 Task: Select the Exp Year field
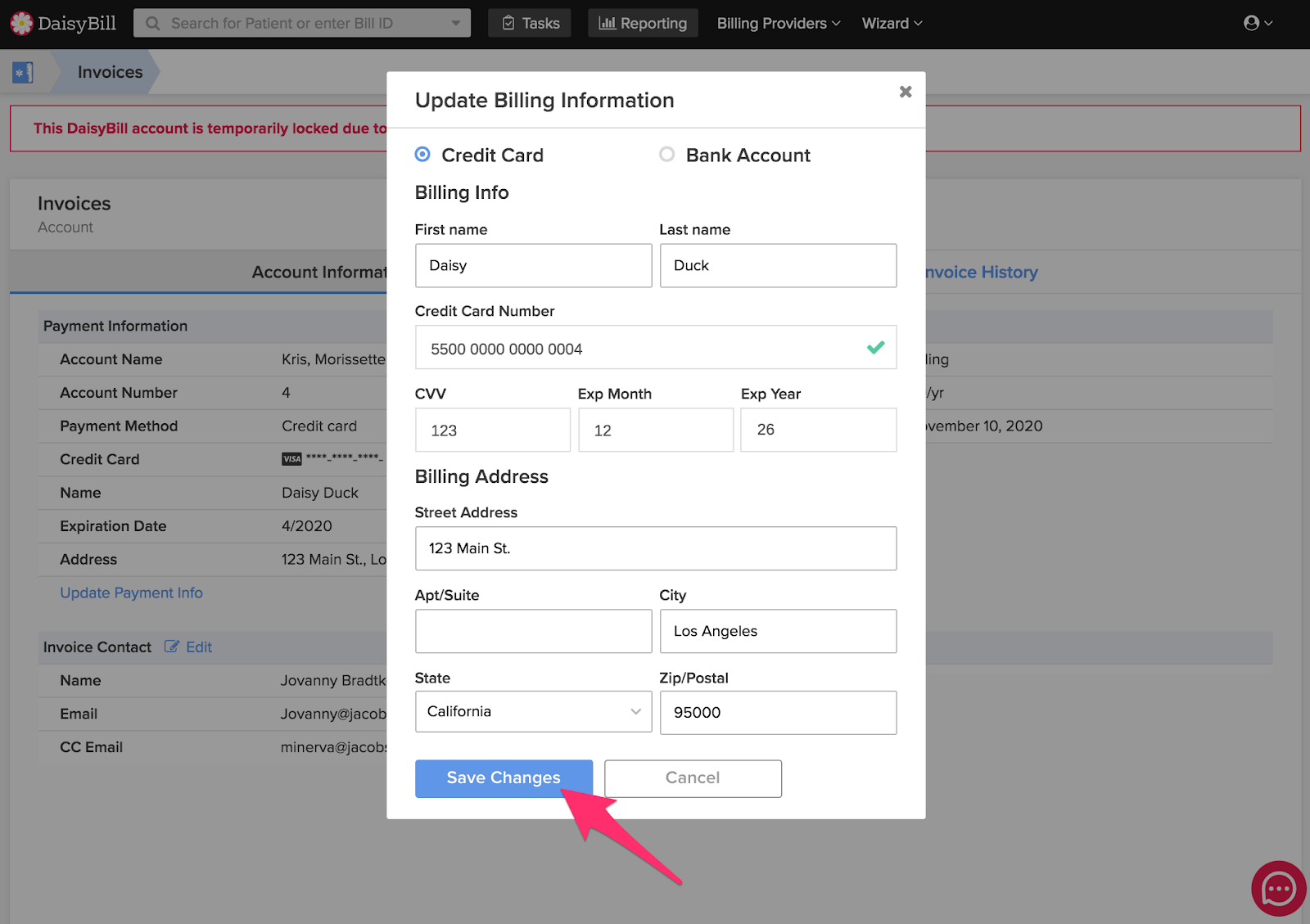(x=818, y=430)
